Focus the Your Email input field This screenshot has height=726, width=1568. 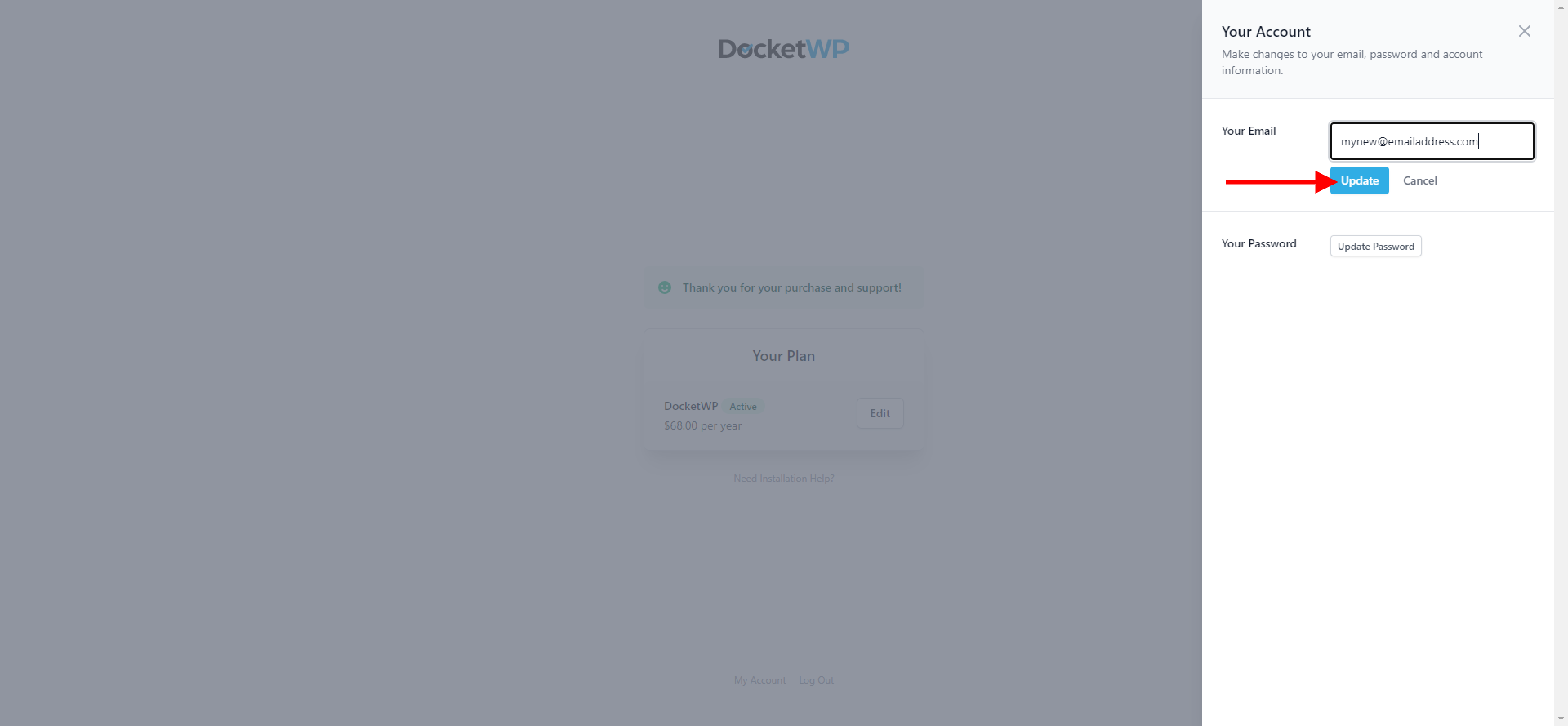click(1432, 141)
